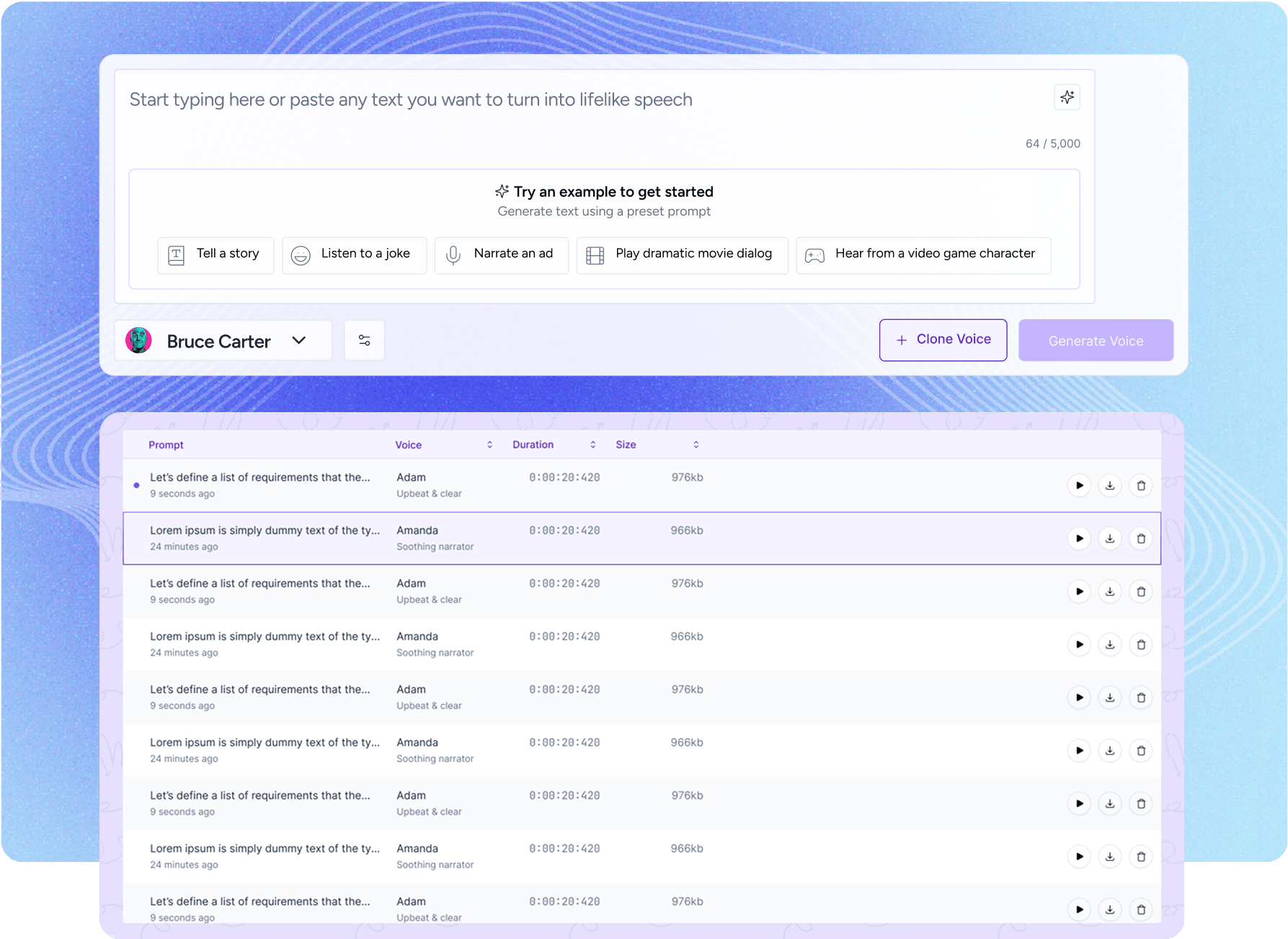Click the Bruce Carter avatar image
The image size is (1288, 939).
[138, 340]
